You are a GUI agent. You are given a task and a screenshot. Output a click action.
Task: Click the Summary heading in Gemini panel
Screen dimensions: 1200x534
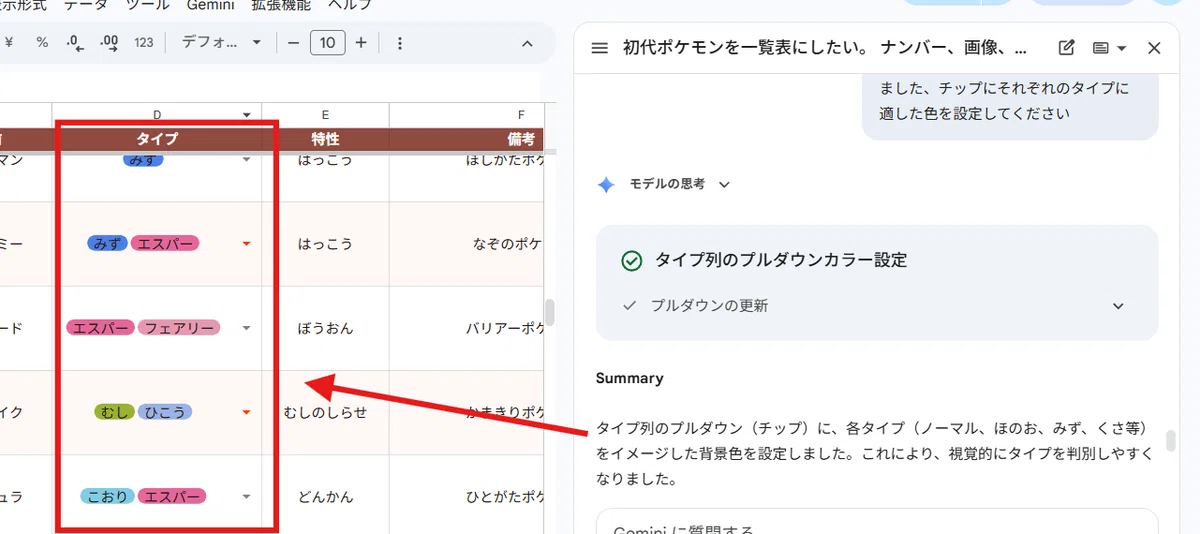(629, 378)
